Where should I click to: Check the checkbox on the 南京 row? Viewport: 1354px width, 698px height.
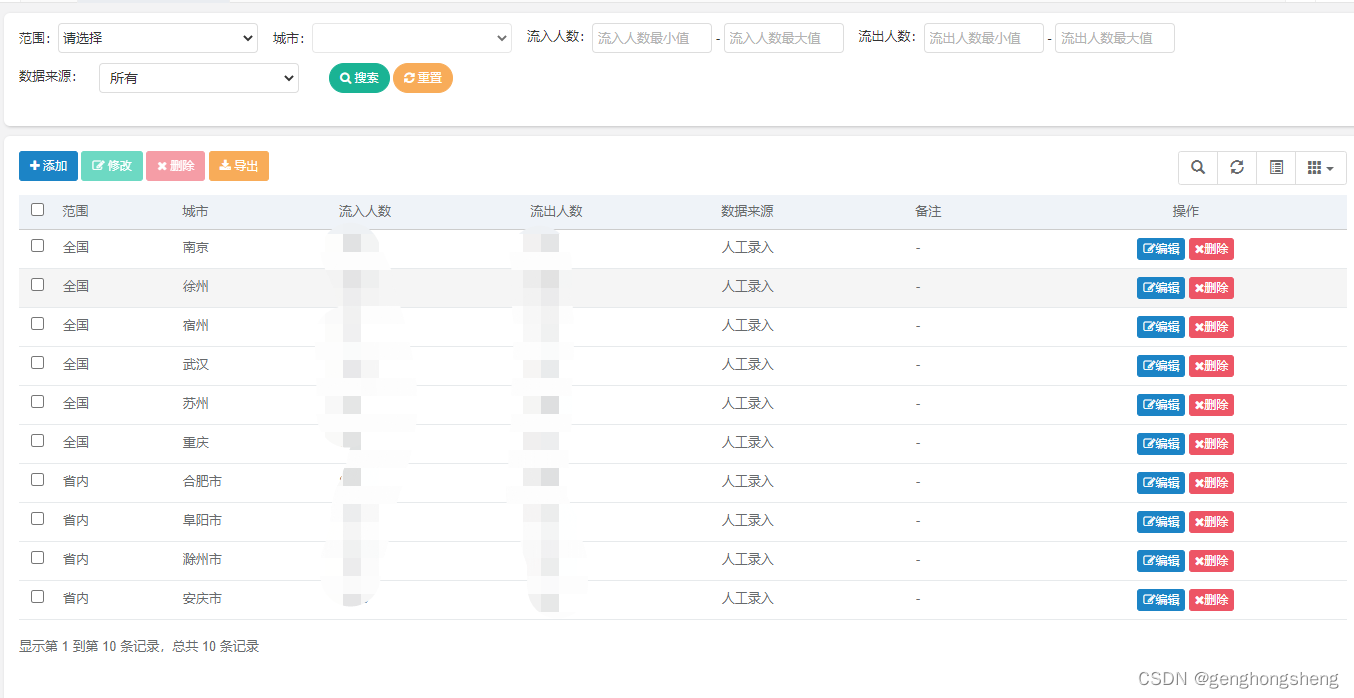pyautogui.click(x=37, y=244)
